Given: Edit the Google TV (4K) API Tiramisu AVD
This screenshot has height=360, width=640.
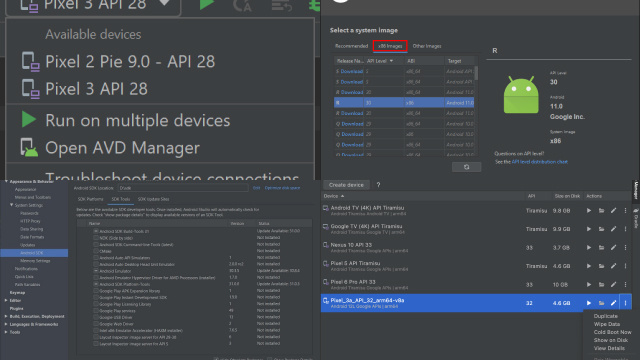Looking at the screenshot, I should point(613,229).
